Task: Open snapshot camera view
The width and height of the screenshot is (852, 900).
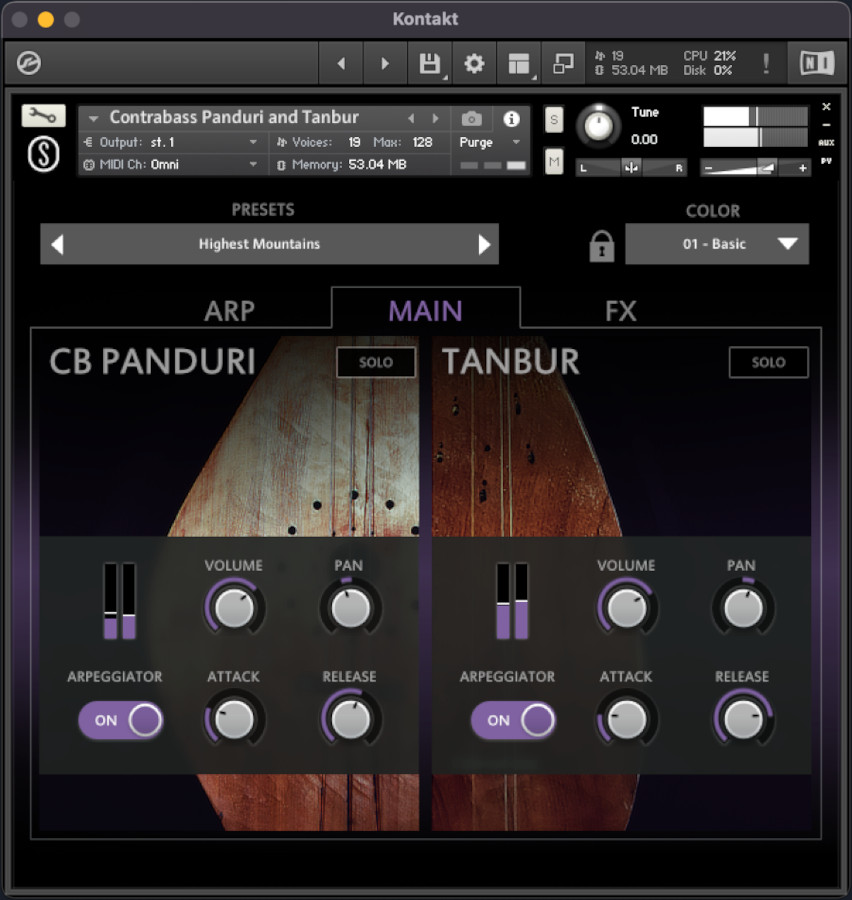Action: coord(471,119)
